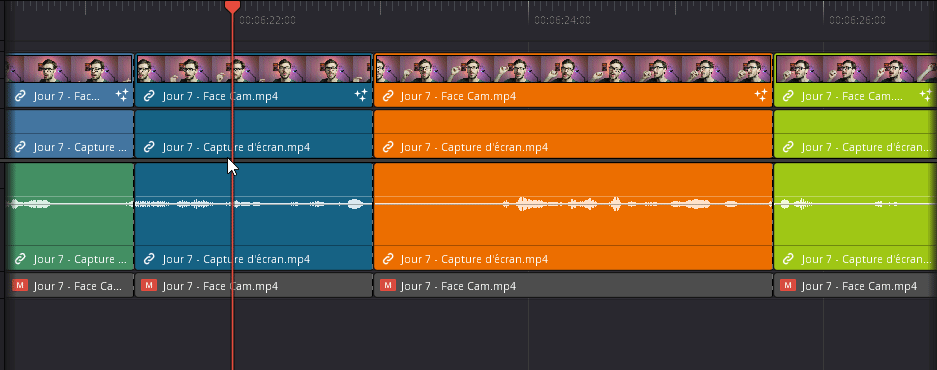Image resolution: width=937 pixels, height=370 pixels.
Task: Click link icon on lime green Capture d'écran video clip
Action: pyautogui.click(x=788, y=146)
